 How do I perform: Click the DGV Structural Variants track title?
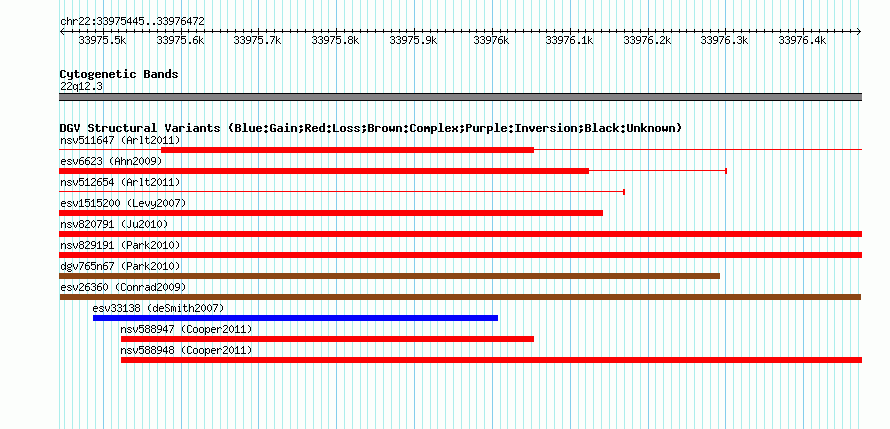tap(371, 128)
